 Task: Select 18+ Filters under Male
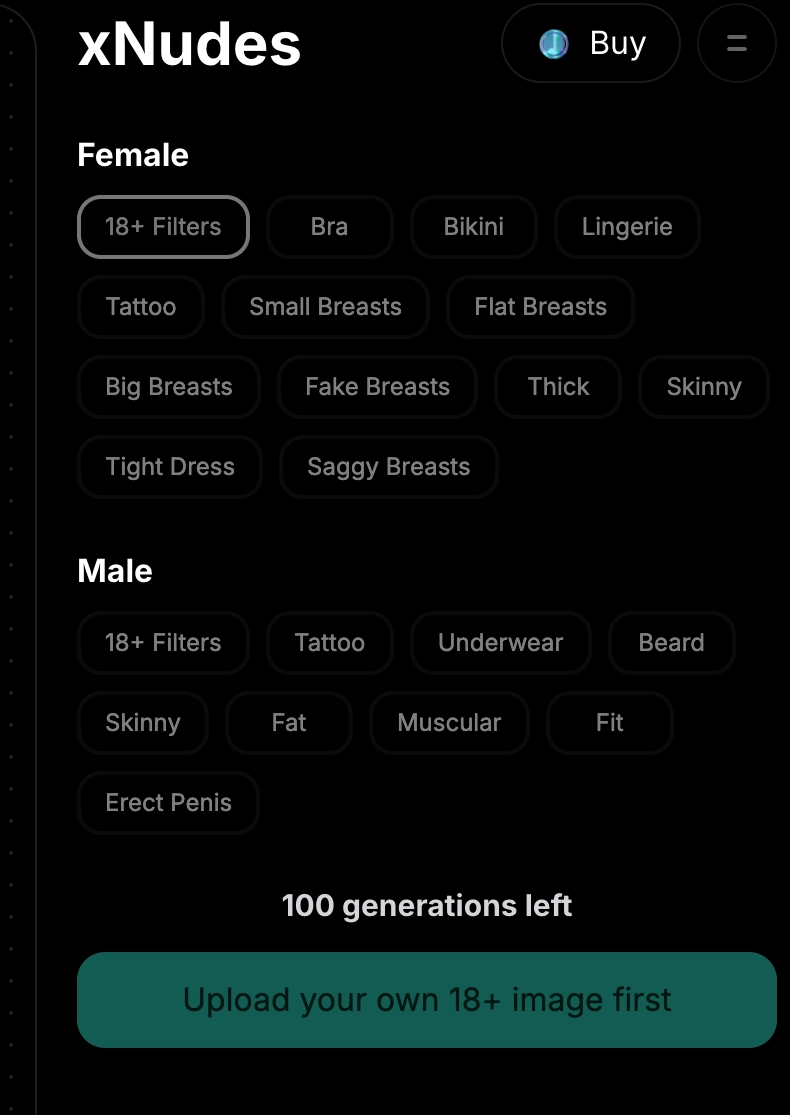pos(163,643)
